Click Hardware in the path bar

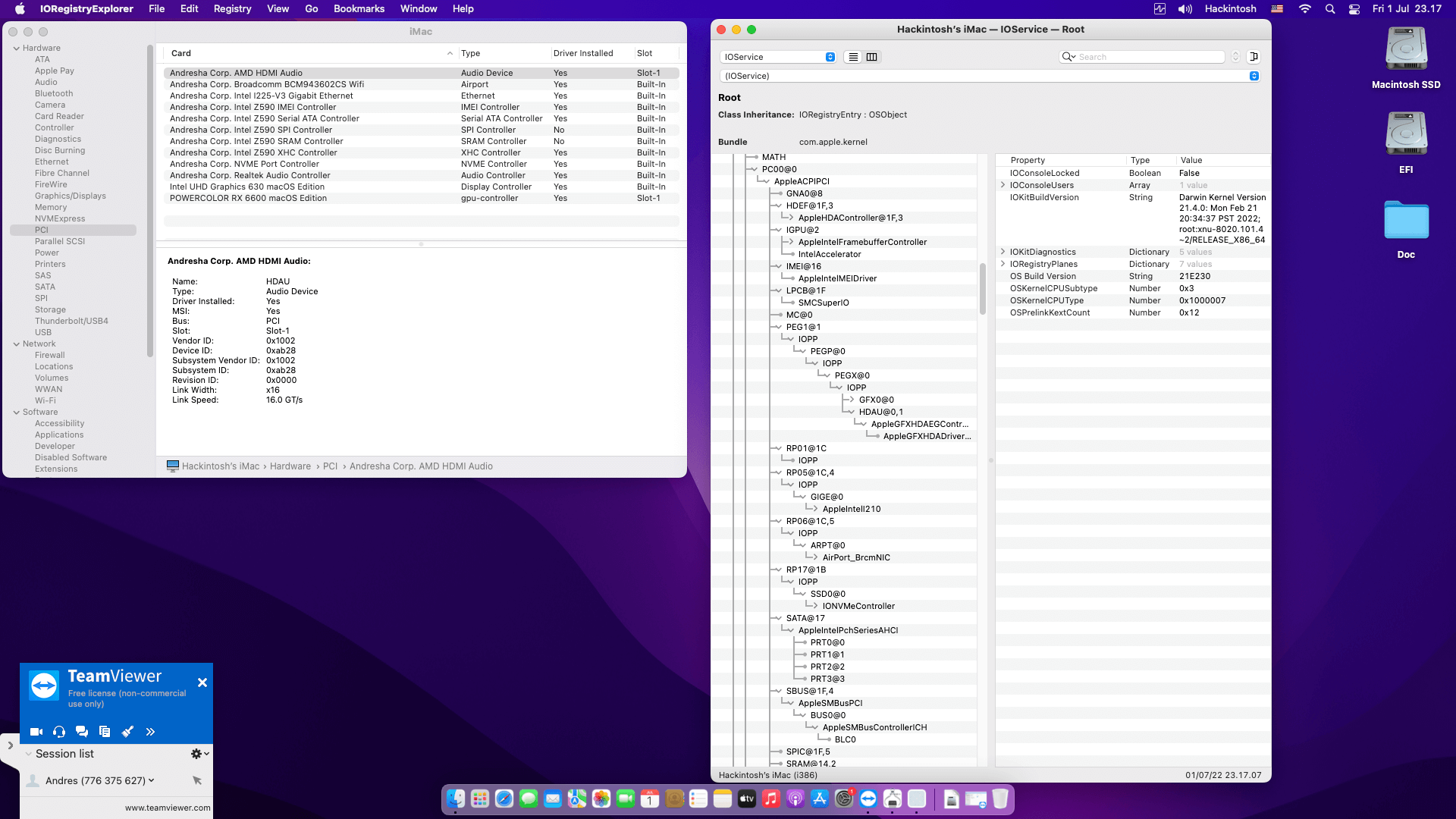pyautogui.click(x=290, y=466)
